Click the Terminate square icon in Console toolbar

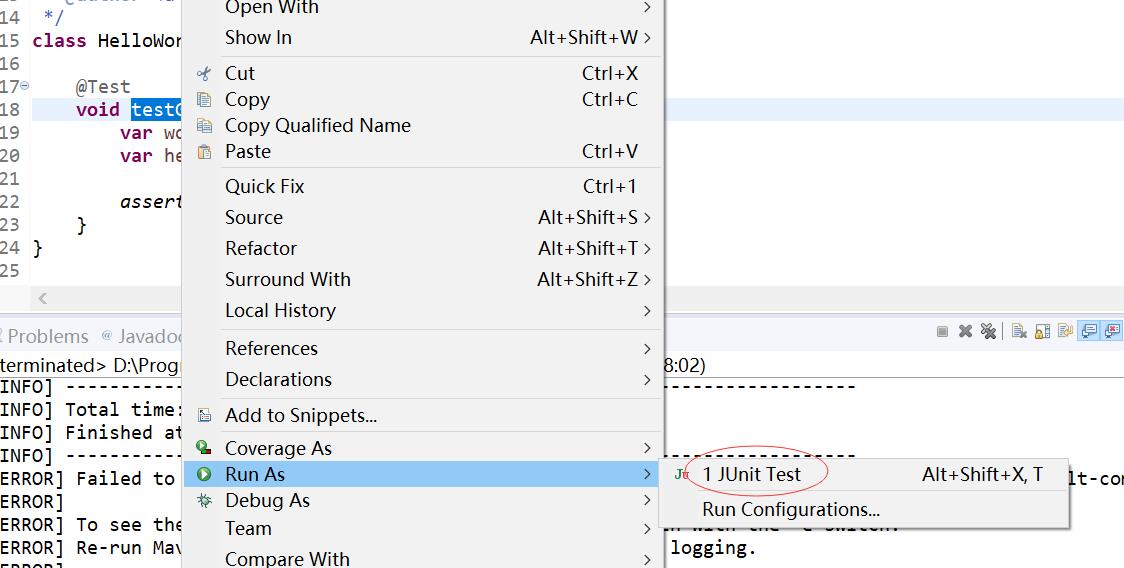[x=943, y=331]
